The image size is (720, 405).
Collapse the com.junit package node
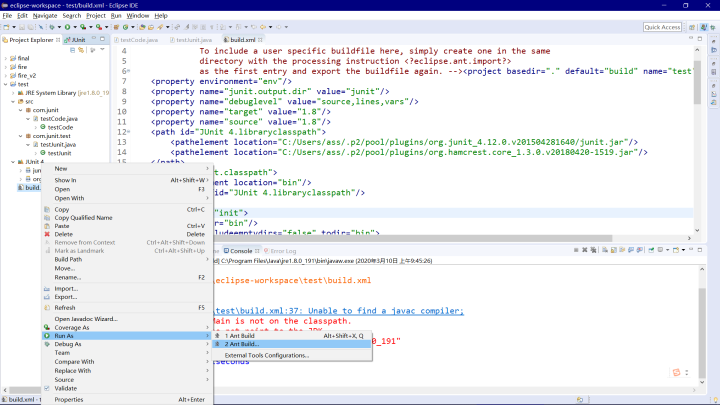click(x=21, y=110)
